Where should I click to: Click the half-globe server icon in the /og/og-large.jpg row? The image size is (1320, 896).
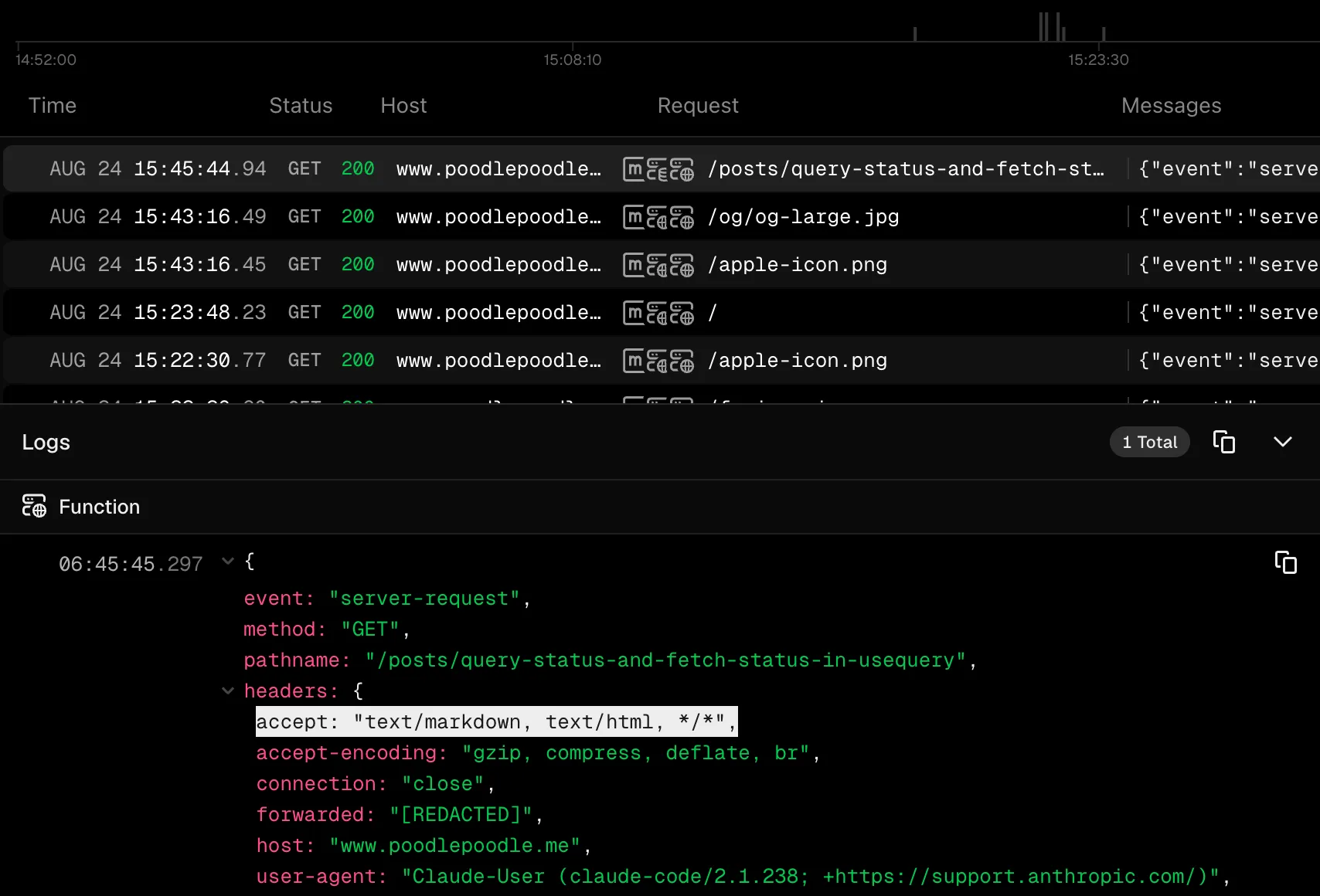[x=657, y=217]
